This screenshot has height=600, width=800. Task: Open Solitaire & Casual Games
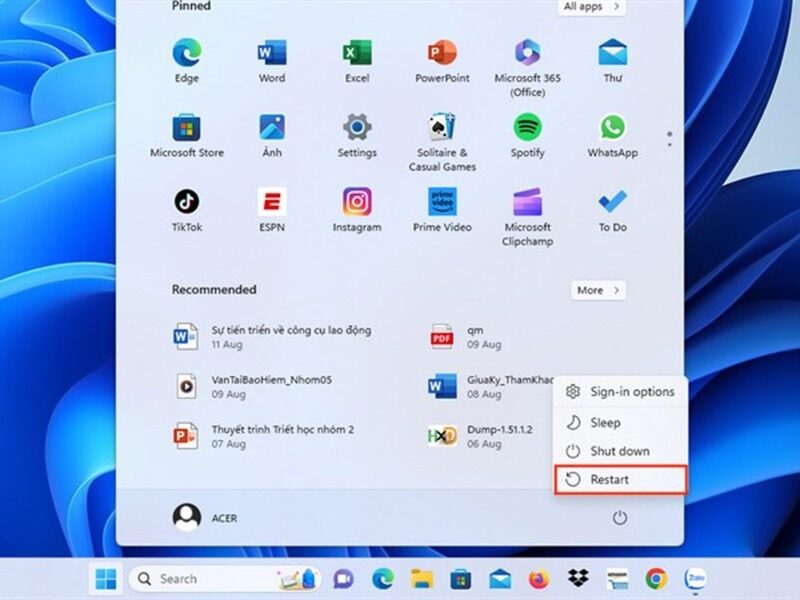(442, 128)
